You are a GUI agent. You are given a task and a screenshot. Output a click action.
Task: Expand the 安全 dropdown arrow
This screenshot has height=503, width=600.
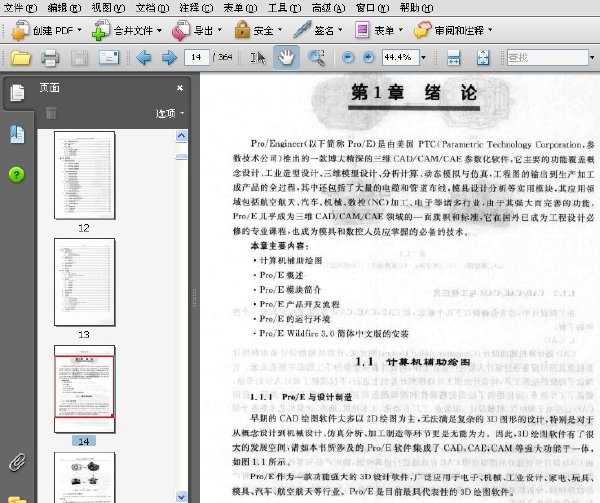click(x=280, y=30)
